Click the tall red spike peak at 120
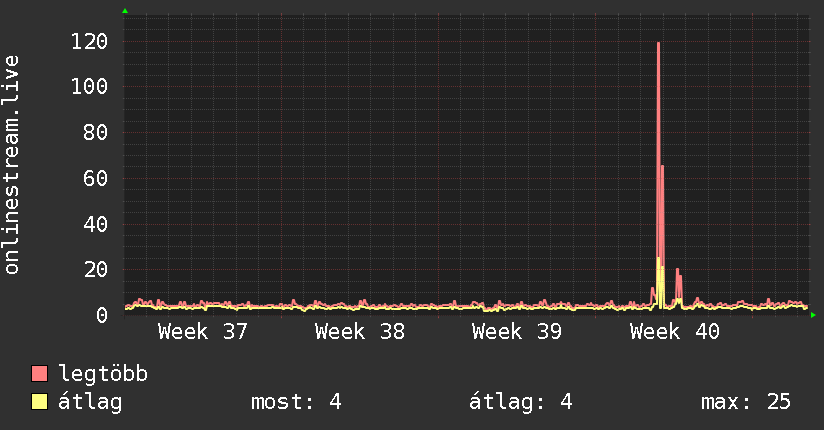The height and width of the screenshot is (430, 824). (x=658, y=44)
